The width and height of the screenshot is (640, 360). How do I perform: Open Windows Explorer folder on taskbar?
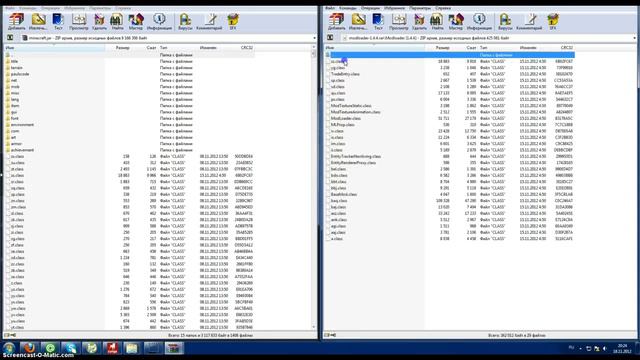[132, 348]
